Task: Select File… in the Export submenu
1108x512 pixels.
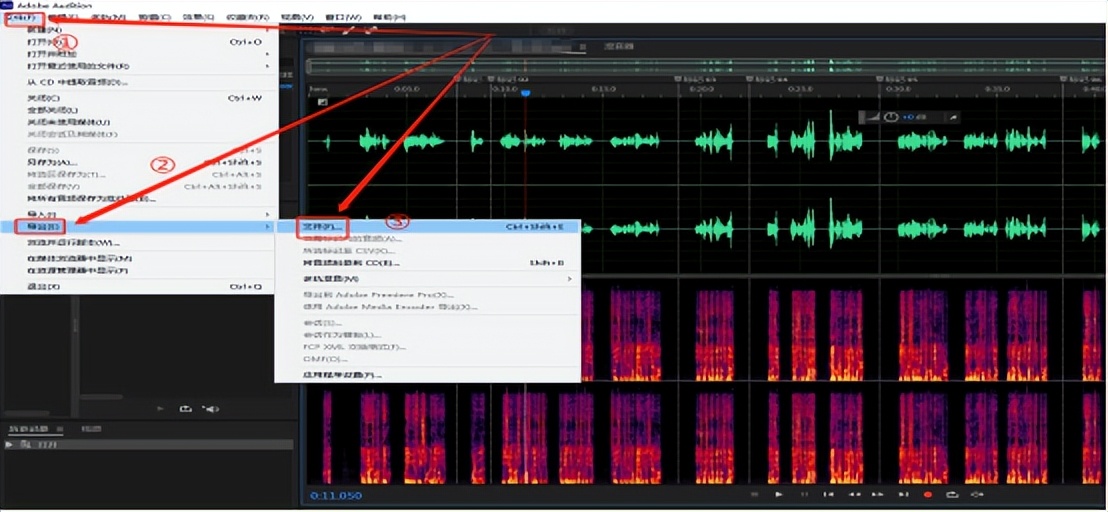Action: tap(323, 227)
